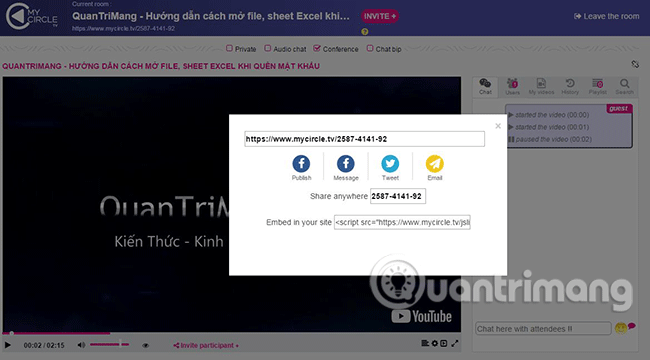Click the speaker mute icon
Image resolution: width=650 pixels, height=360 pixels.
[81, 345]
